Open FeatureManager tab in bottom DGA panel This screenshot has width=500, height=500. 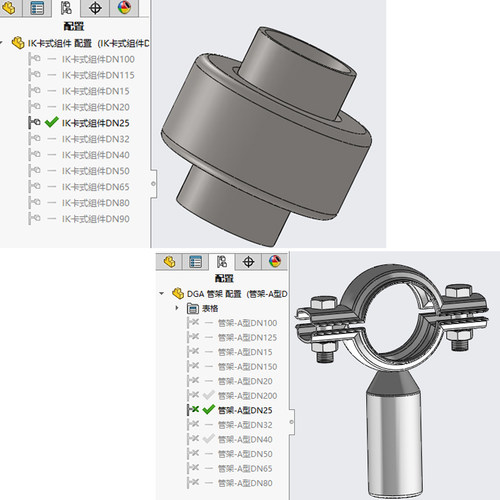click(169, 261)
